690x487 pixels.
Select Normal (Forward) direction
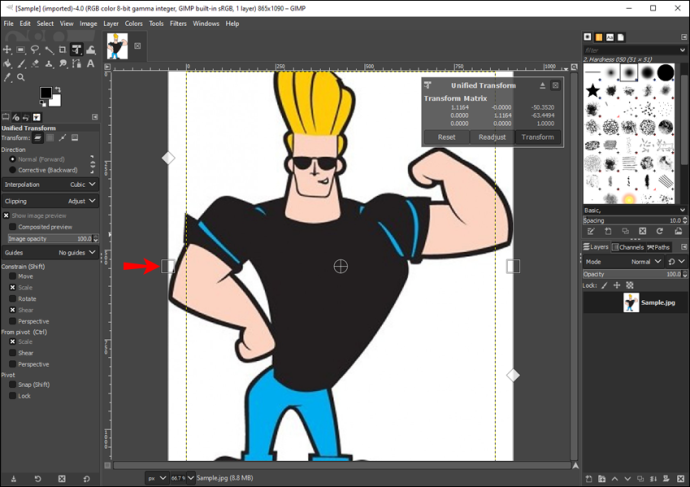[13, 159]
